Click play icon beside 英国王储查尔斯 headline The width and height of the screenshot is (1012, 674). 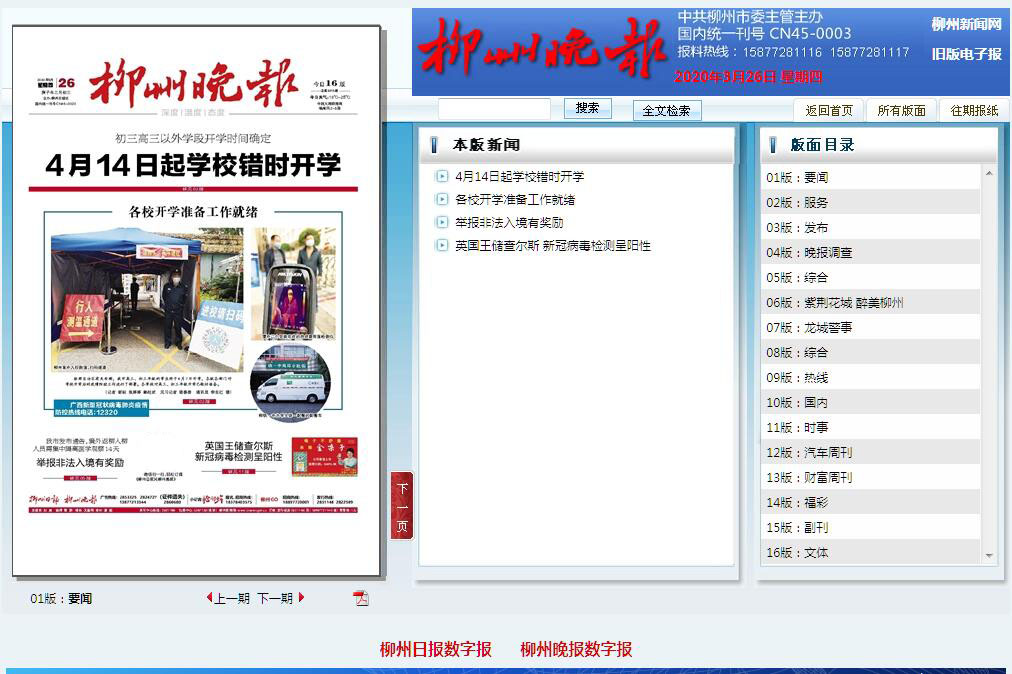coord(442,246)
